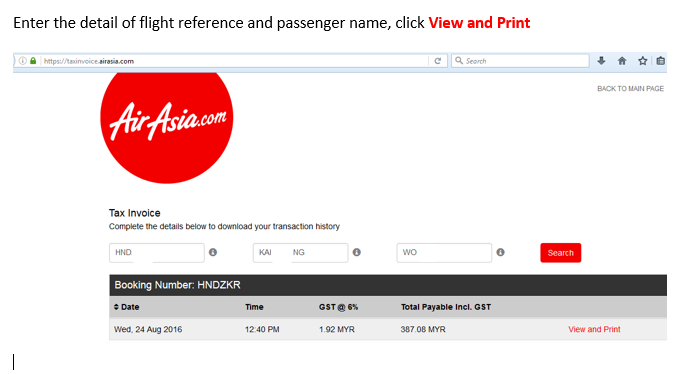This screenshot has height=374, width=690.
Task: Open View and Print link
Action: pos(594,329)
